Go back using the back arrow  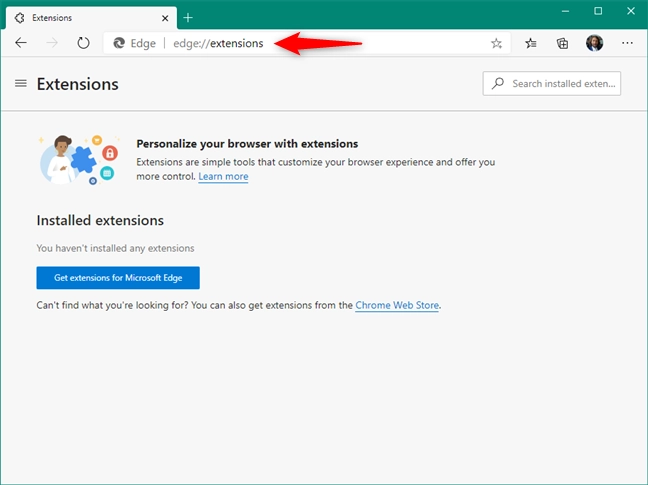click(x=21, y=43)
